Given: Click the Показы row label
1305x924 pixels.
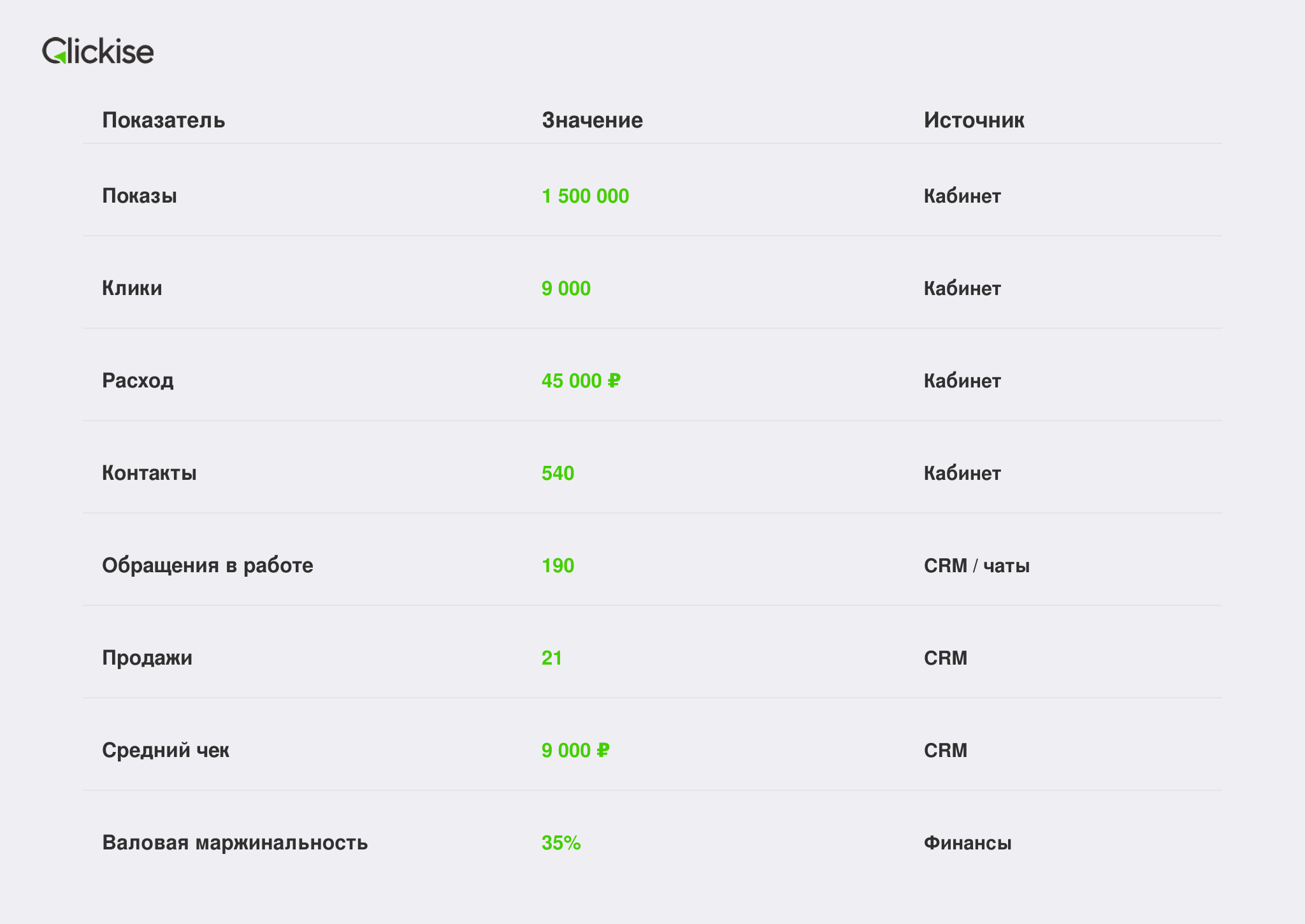Looking at the screenshot, I should tap(140, 196).
